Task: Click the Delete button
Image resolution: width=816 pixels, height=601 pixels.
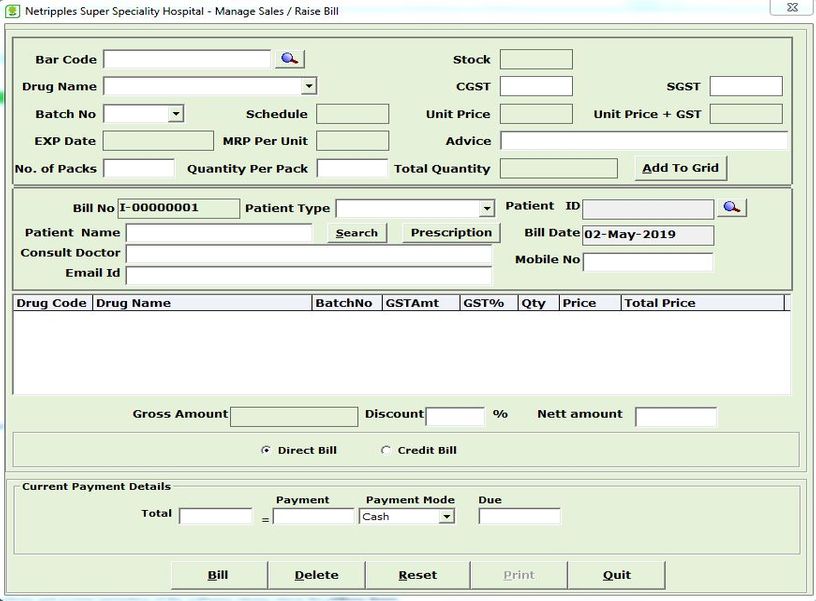Action: click(x=316, y=575)
